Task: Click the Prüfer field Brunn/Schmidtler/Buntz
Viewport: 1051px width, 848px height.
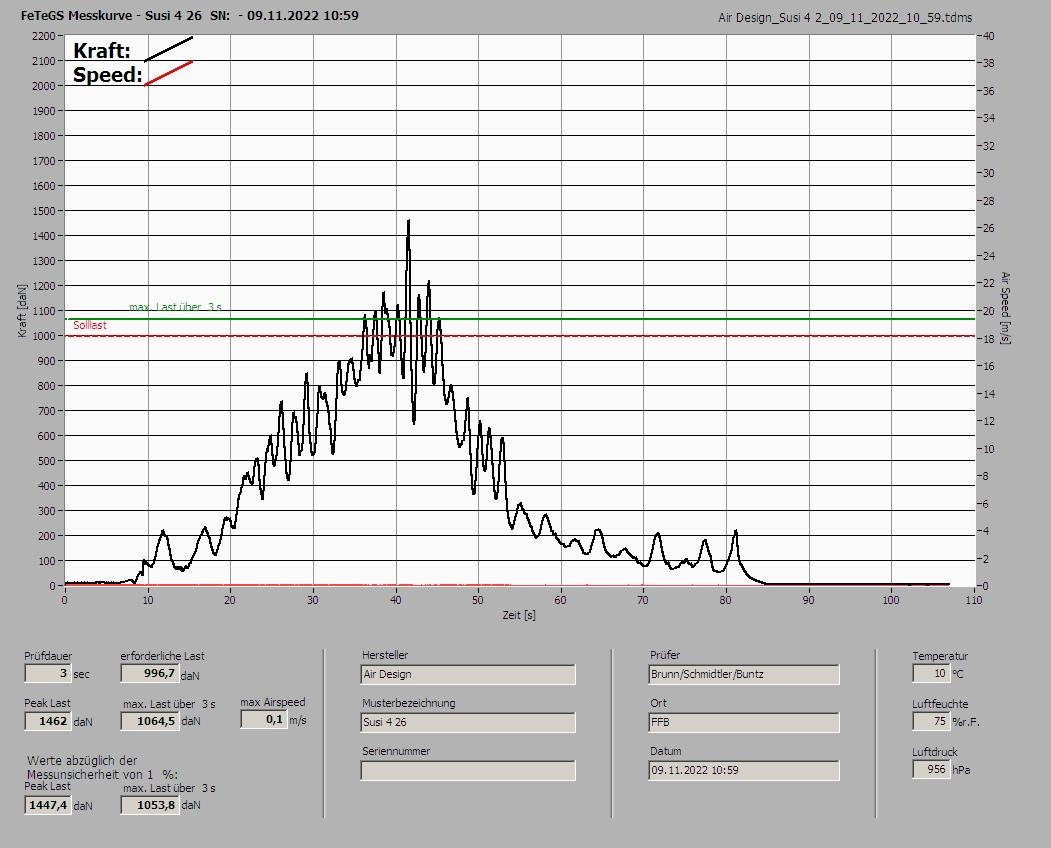Action: [x=744, y=674]
